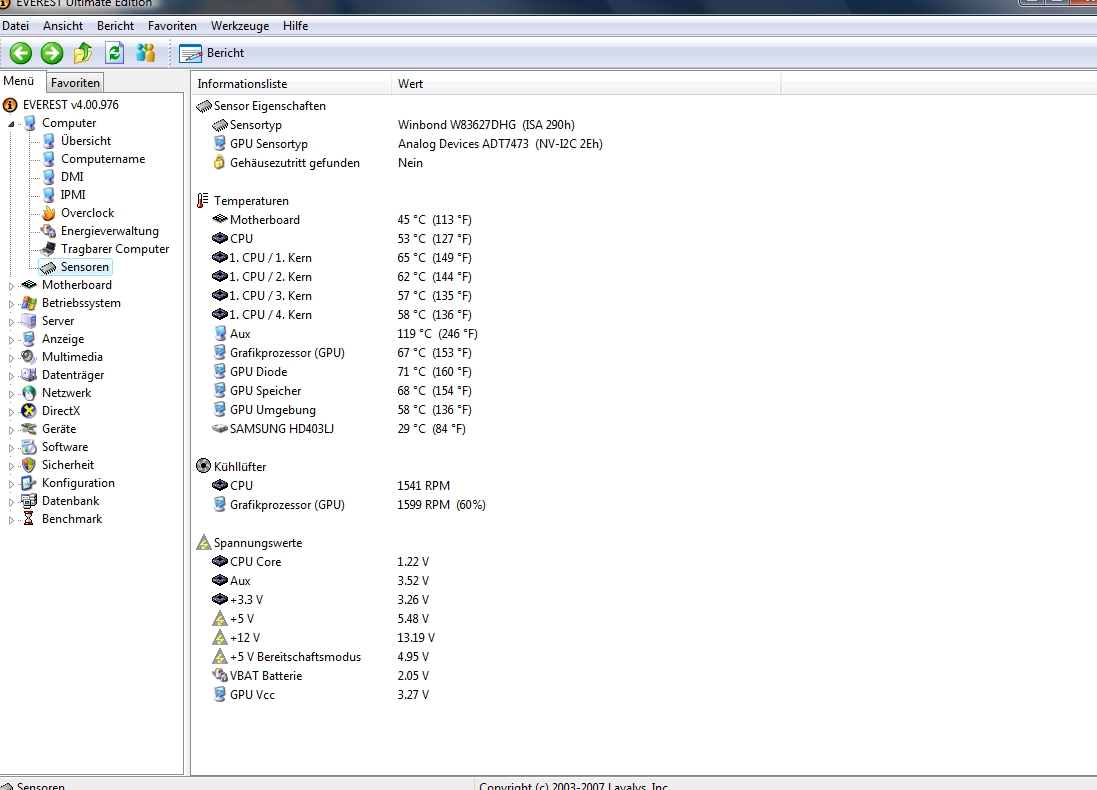Expand the Server tree node
This screenshot has height=790, width=1097.
coord(11,322)
